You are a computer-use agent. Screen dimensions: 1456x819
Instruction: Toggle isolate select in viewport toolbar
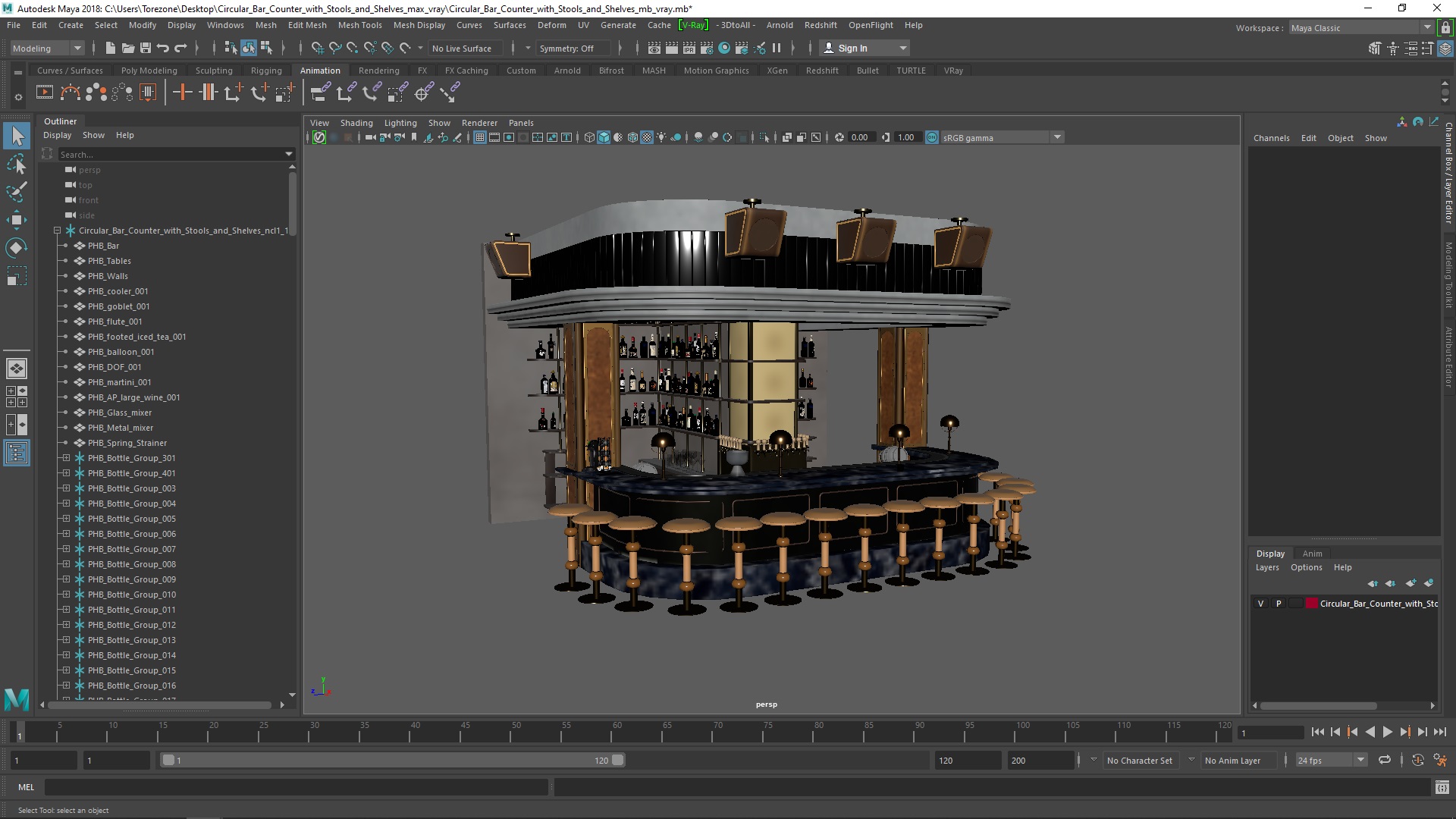pos(764,137)
